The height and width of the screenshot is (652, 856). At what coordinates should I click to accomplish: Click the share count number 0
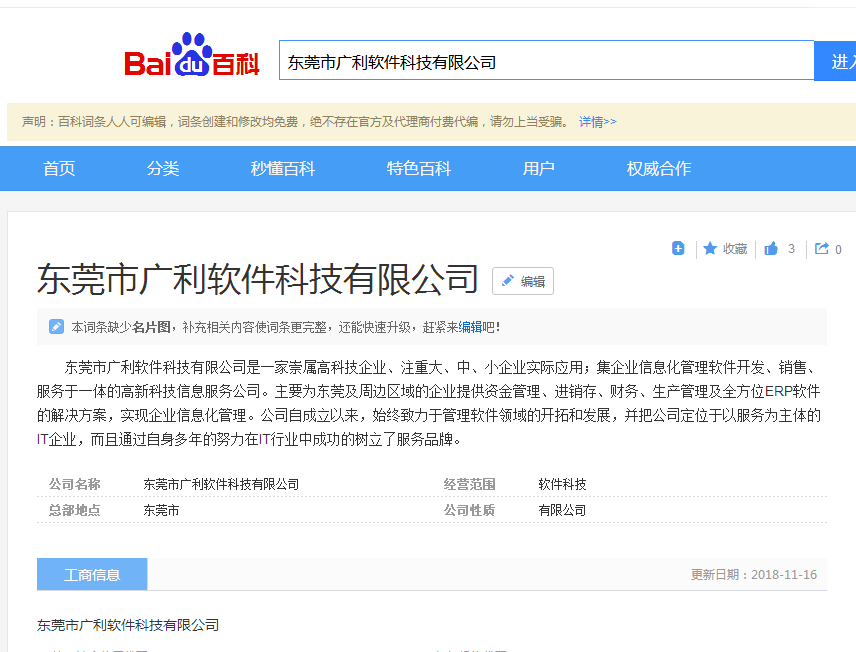[x=838, y=250]
